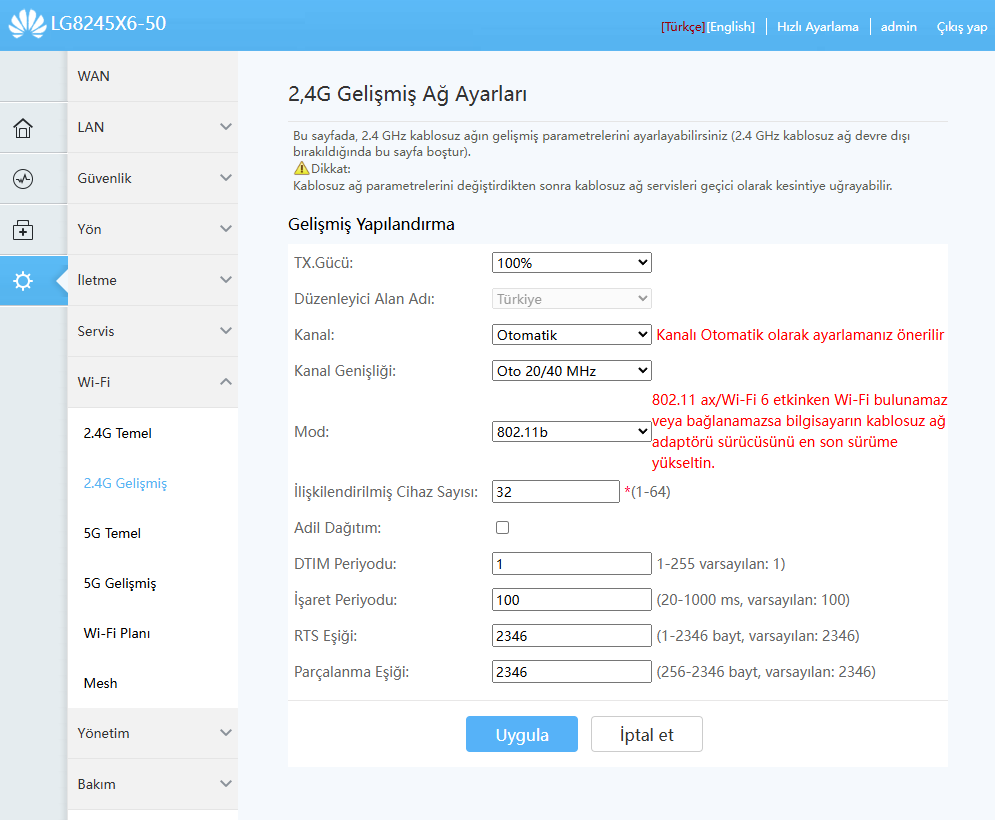
Task: Click the Huawei logo icon
Action: click(x=27, y=24)
